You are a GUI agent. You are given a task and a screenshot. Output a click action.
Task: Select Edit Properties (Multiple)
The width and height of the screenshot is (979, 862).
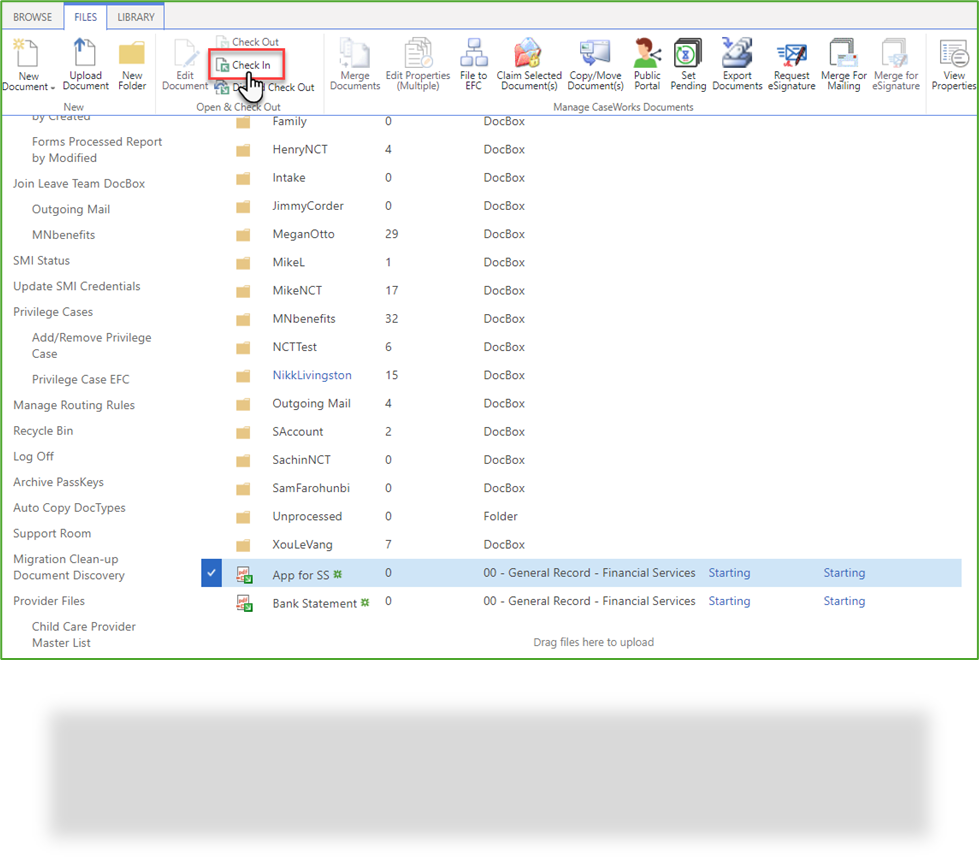click(417, 63)
